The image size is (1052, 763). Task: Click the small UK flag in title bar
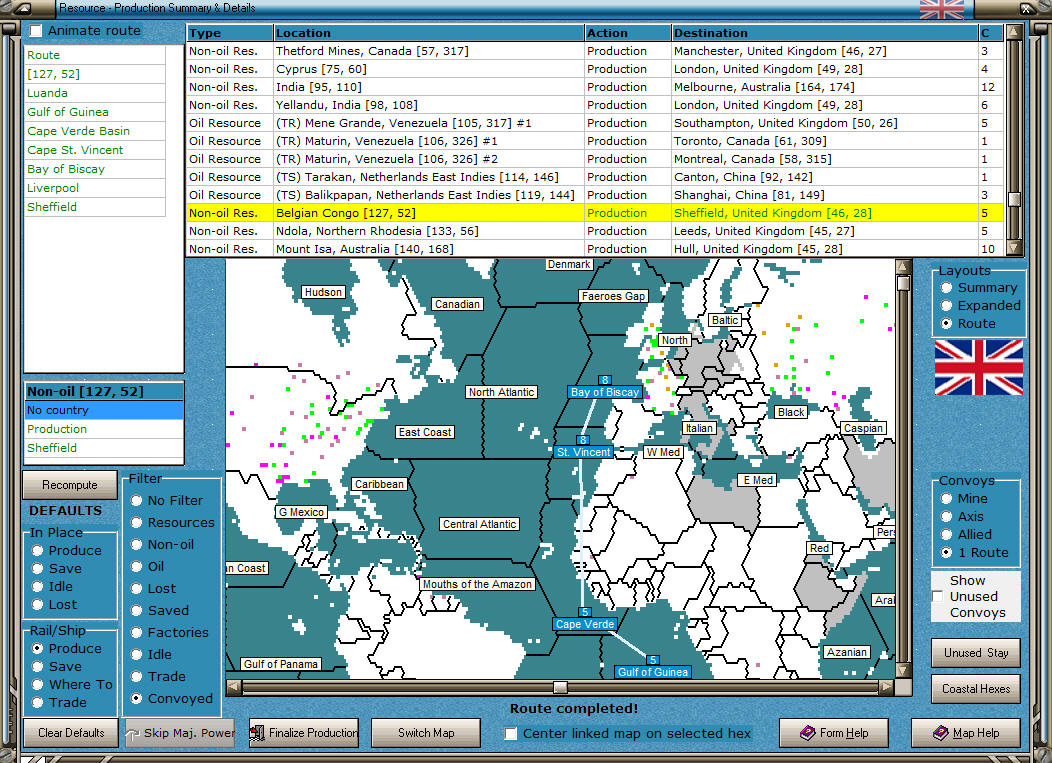941,9
